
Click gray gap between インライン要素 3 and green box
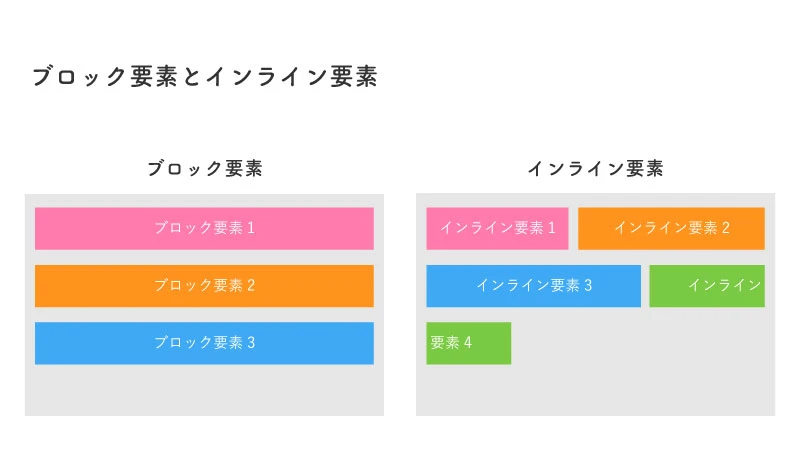coord(645,286)
